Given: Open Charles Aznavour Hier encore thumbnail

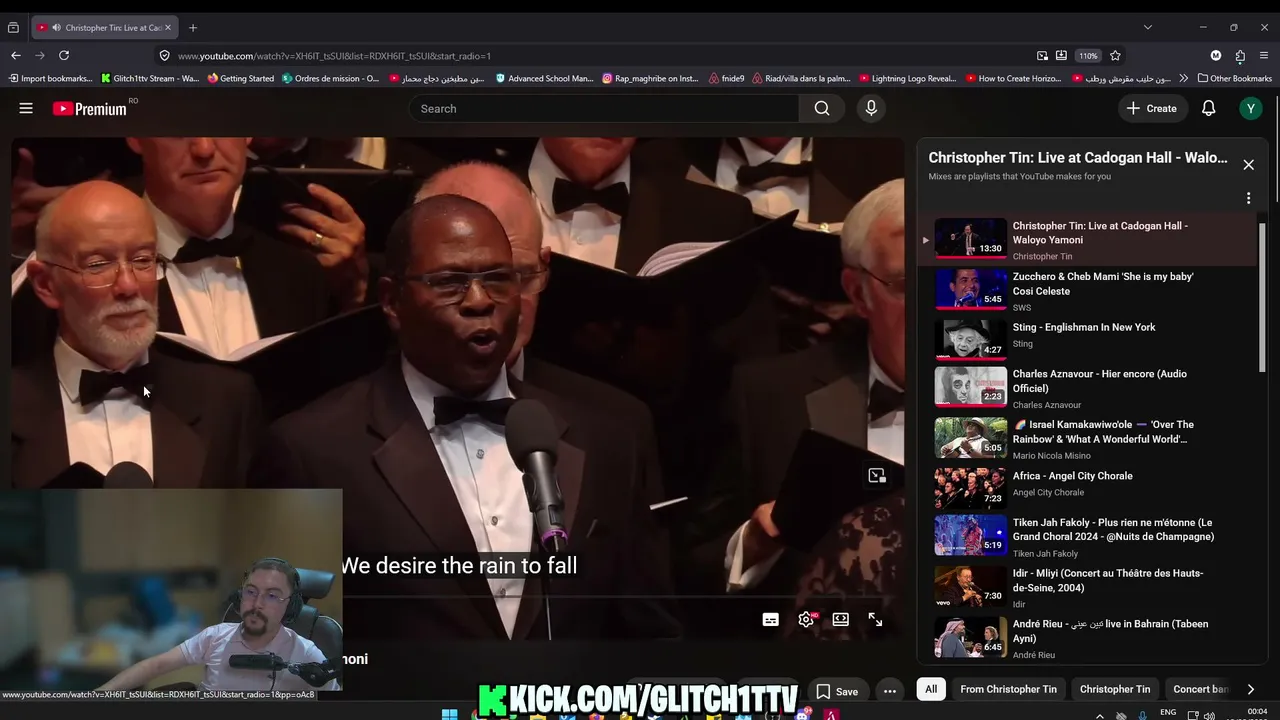Looking at the screenshot, I should 971,387.
